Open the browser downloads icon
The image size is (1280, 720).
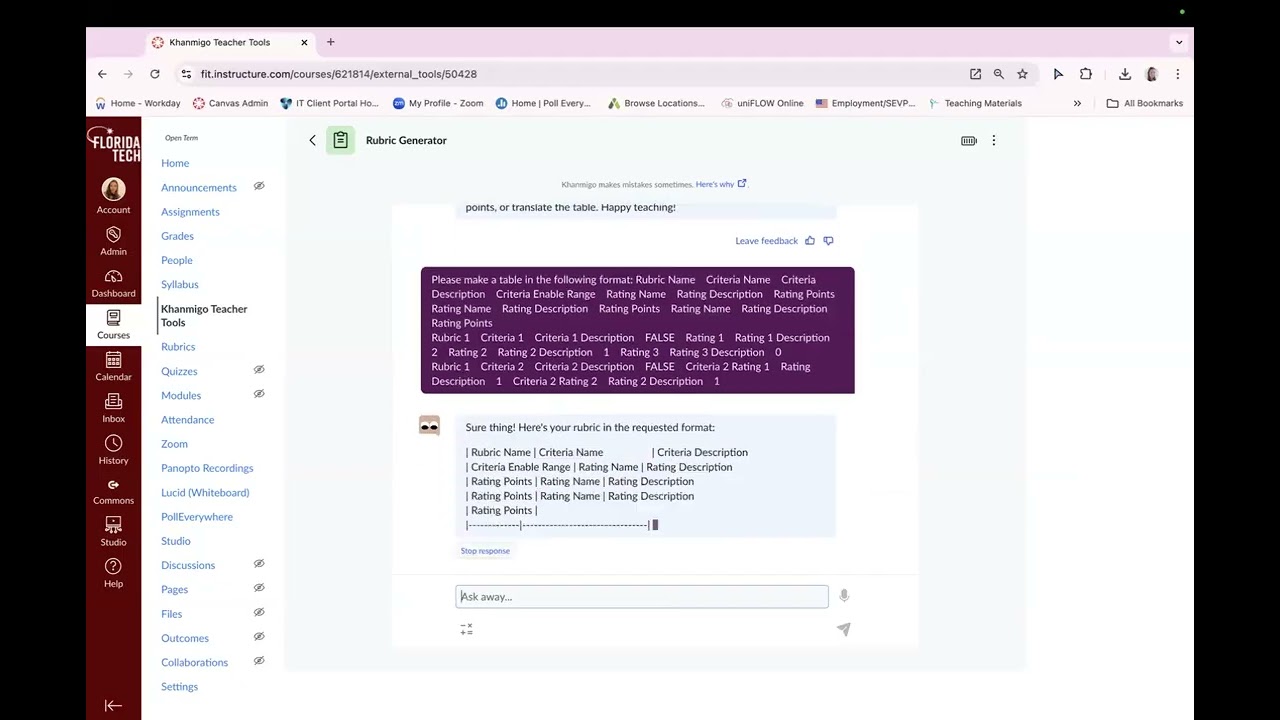[x=1125, y=74]
